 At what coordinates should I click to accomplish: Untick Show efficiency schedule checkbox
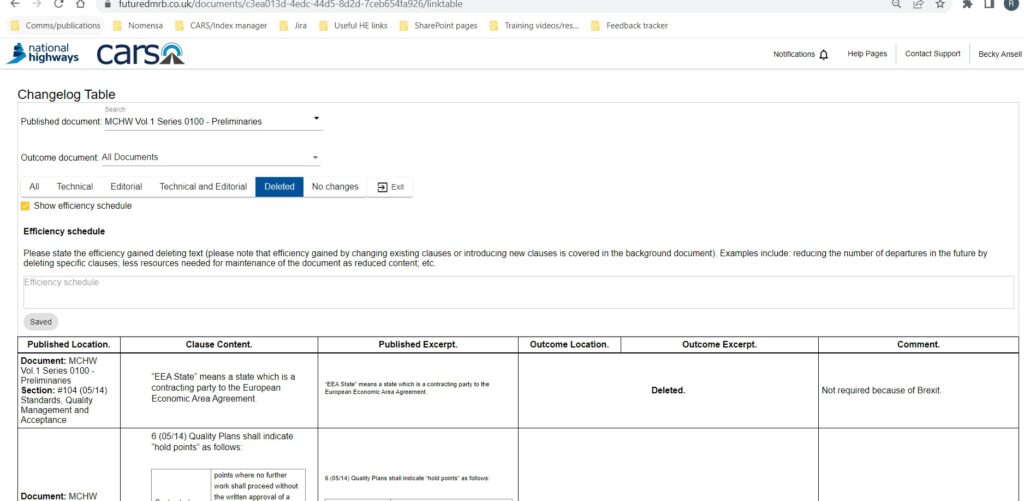coord(25,206)
